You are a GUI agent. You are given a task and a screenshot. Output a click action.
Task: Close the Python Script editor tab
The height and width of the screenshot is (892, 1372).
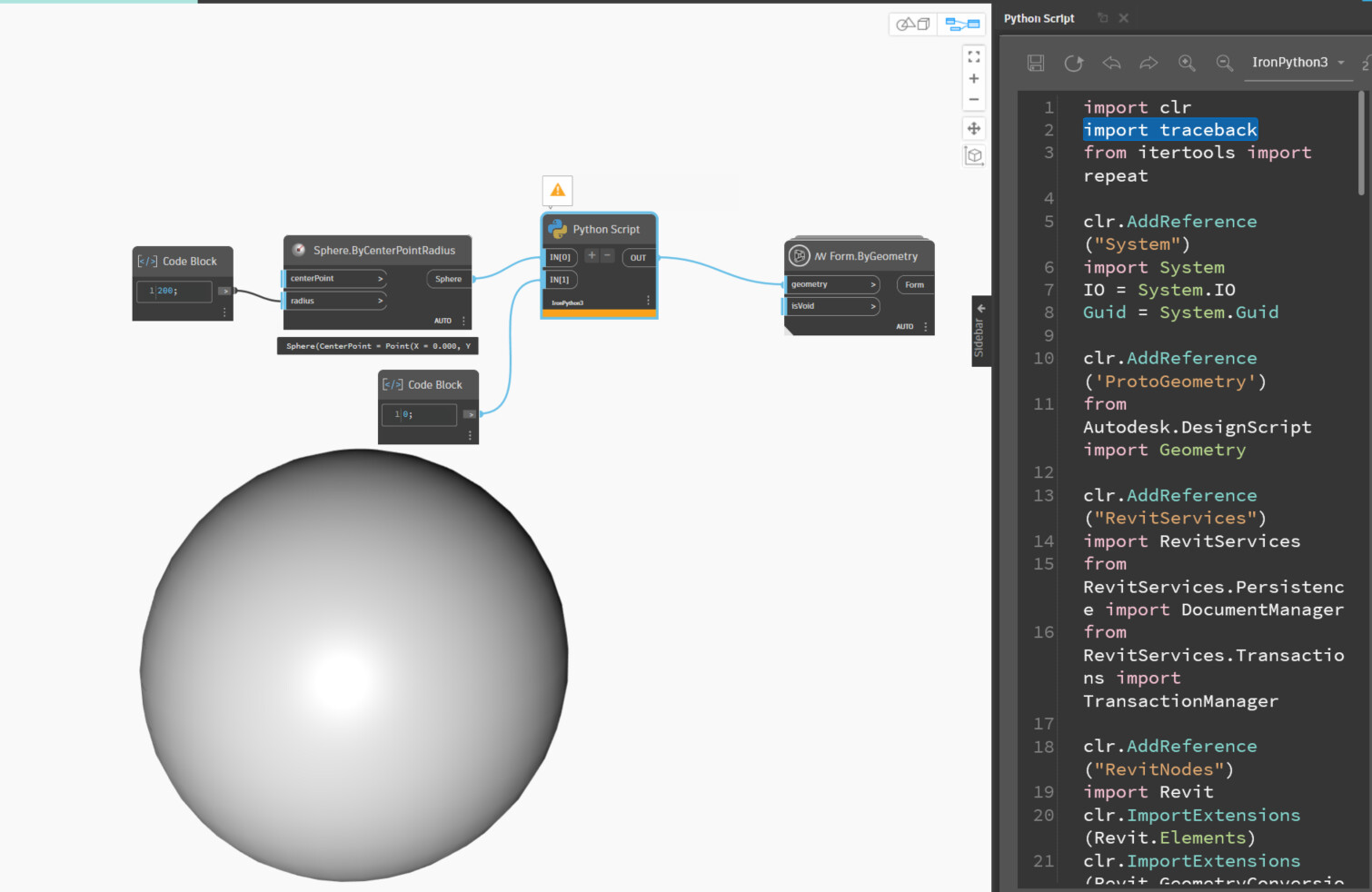(1124, 18)
